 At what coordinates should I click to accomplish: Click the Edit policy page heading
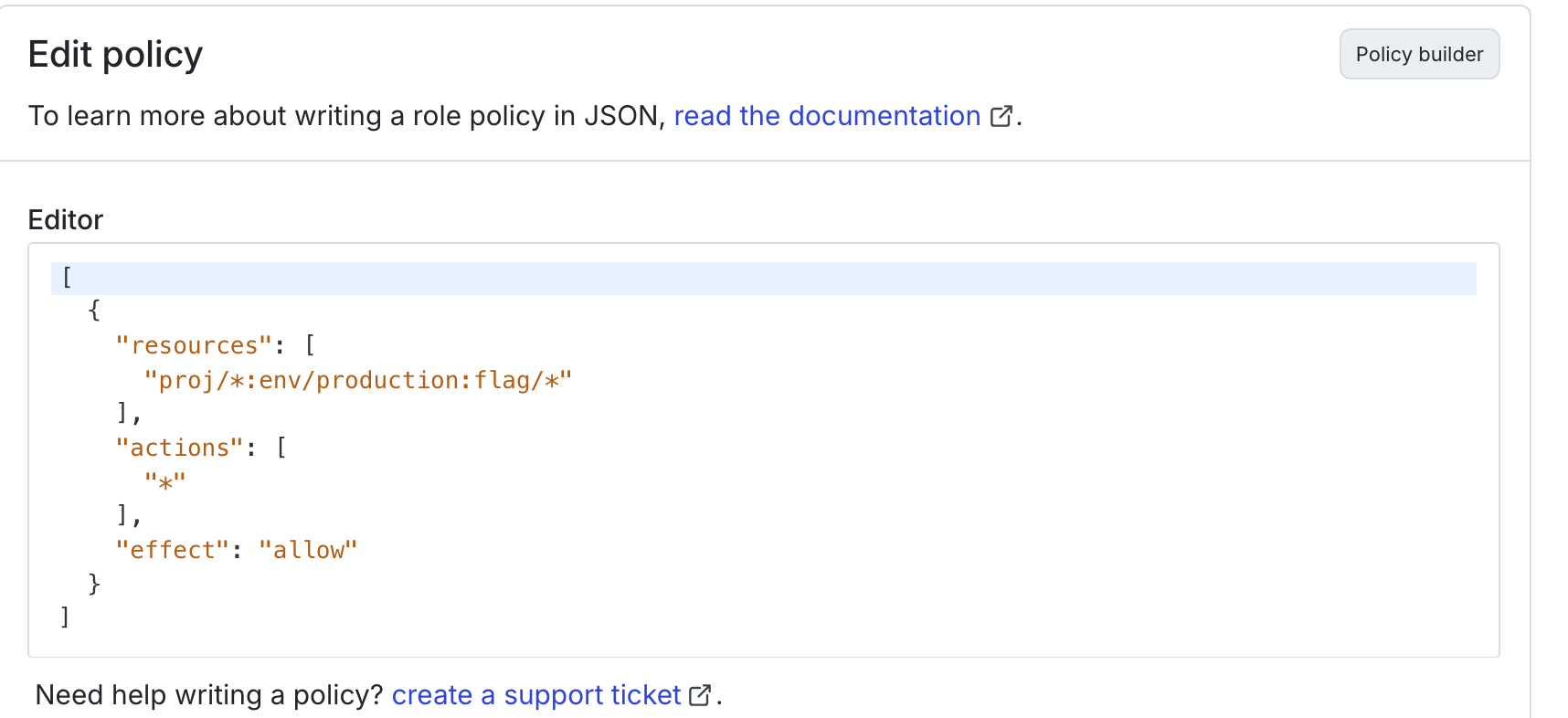click(115, 55)
